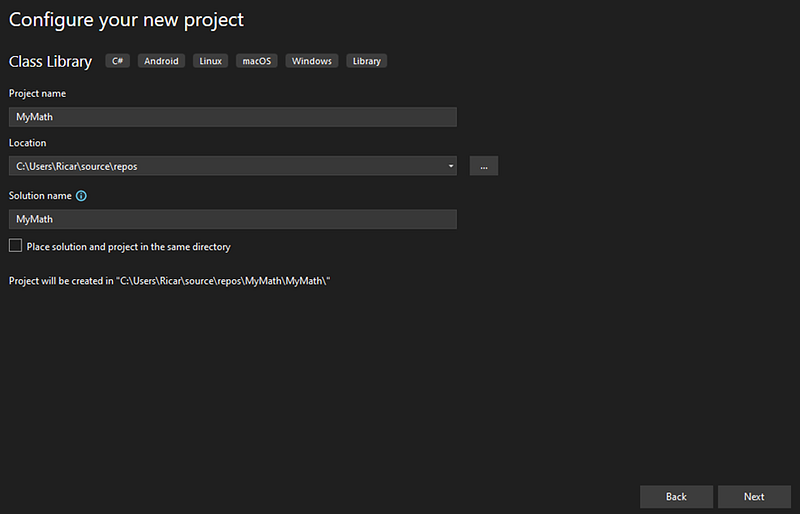The image size is (800, 514).
Task: Click the Solution name info icon
Action: [x=81, y=196]
